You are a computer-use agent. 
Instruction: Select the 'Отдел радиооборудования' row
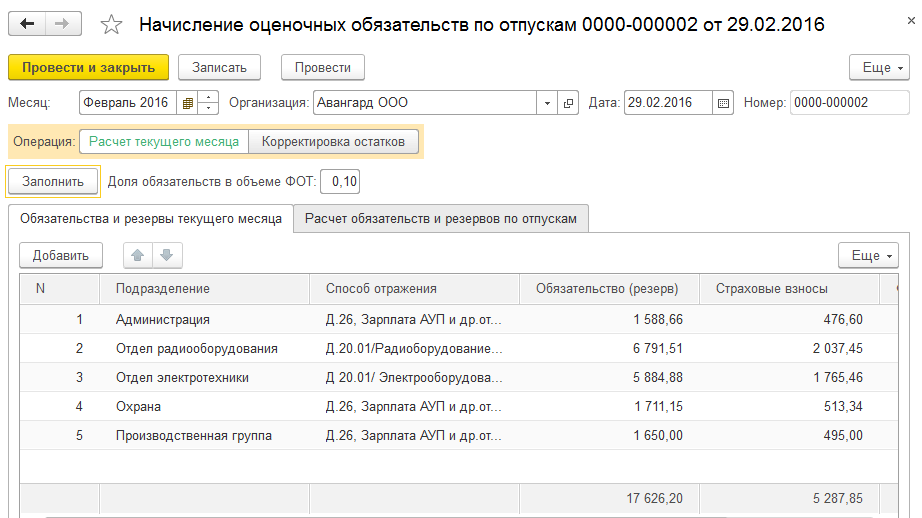197,349
